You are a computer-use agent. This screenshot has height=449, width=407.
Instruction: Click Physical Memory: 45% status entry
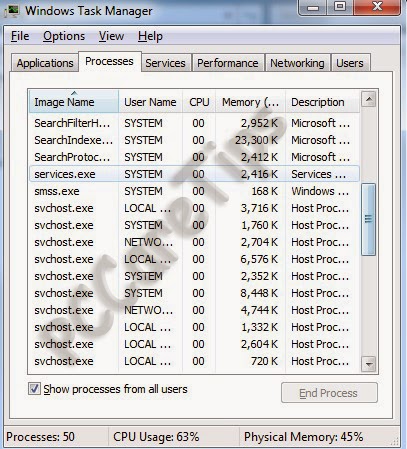(303, 437)
